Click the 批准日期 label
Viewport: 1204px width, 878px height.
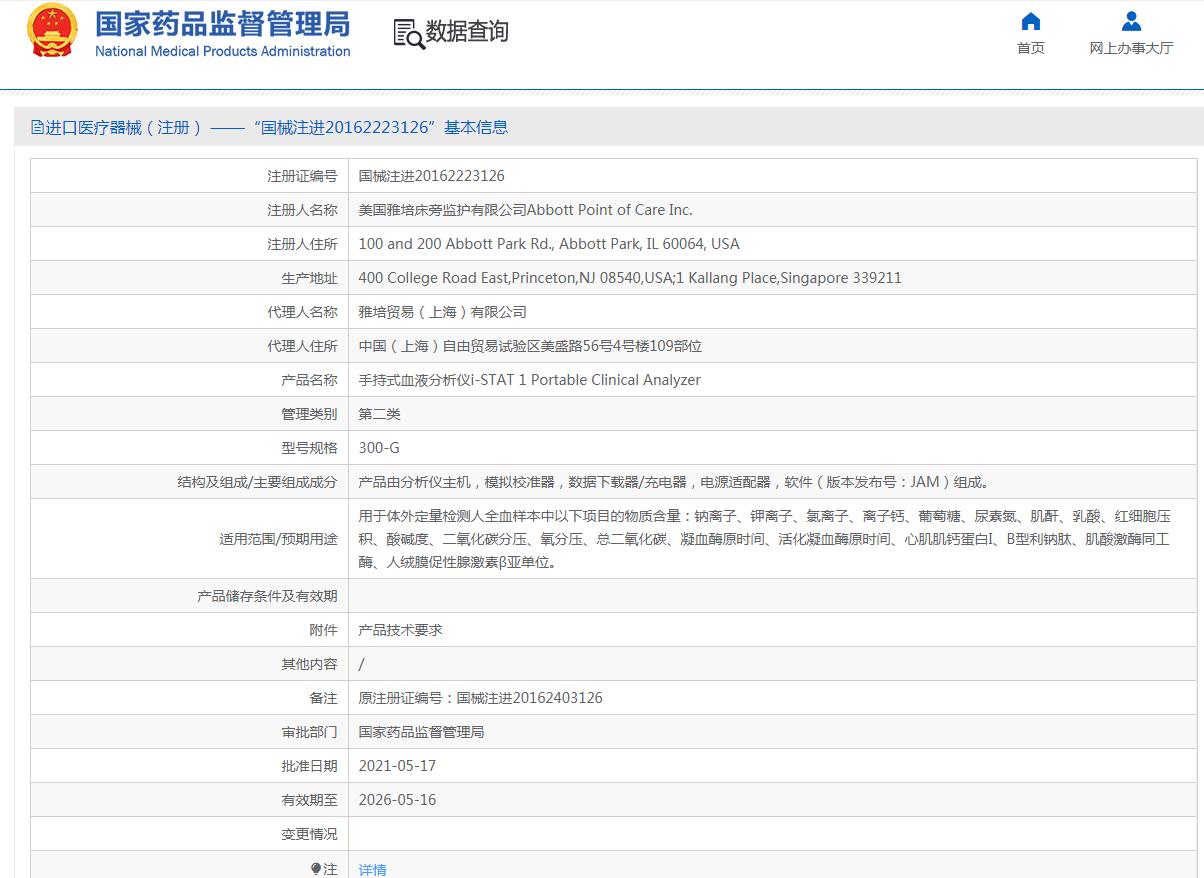point(309,766)
